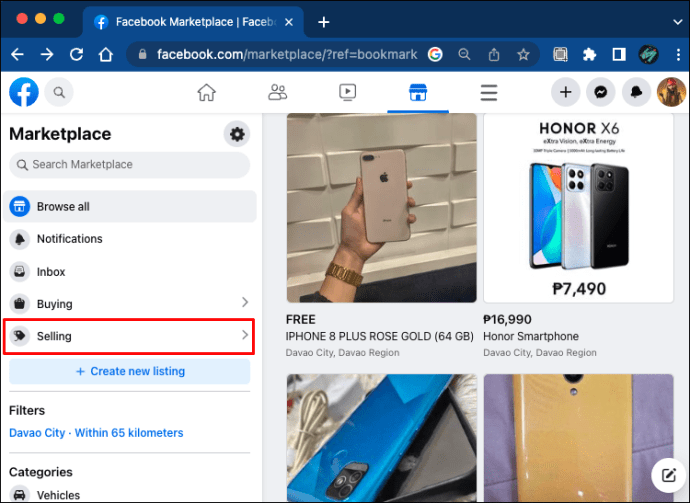This screenshot has width=690, height=503.
Task: Open Marketplace Inbox item
Action: click(129, 272)
